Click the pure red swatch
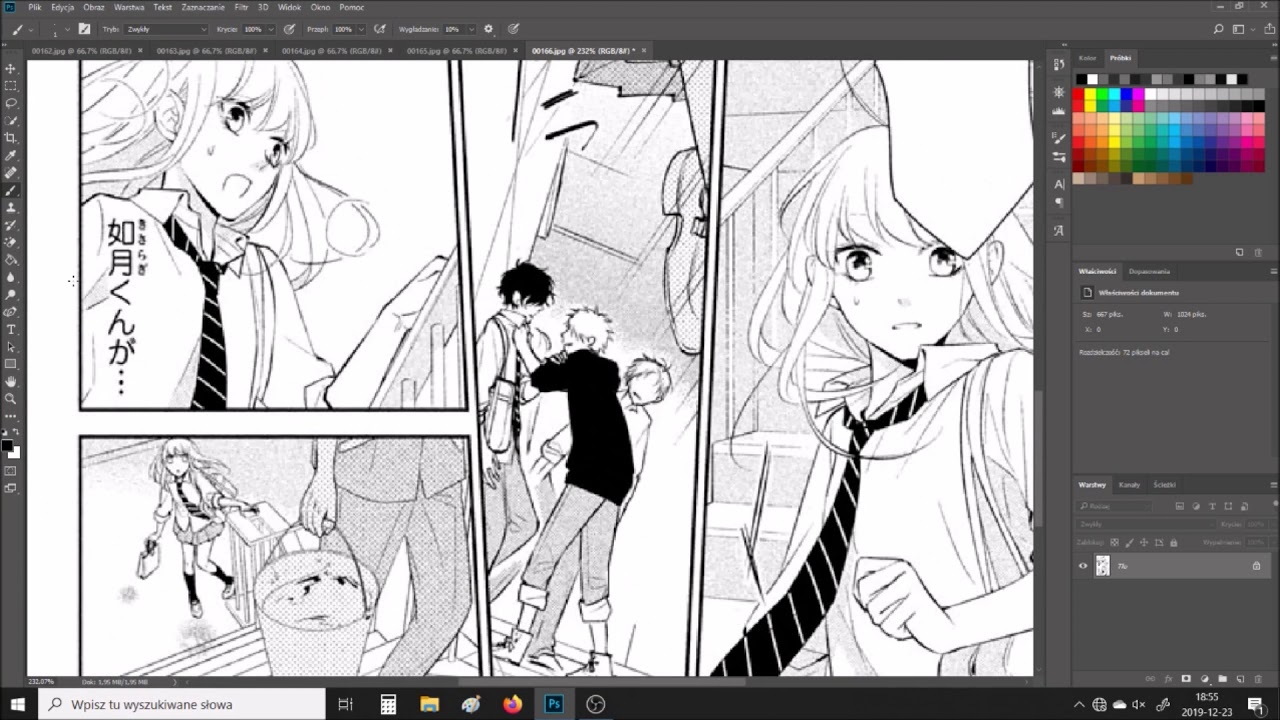Screen dimensions: 1280x720 1078,94
